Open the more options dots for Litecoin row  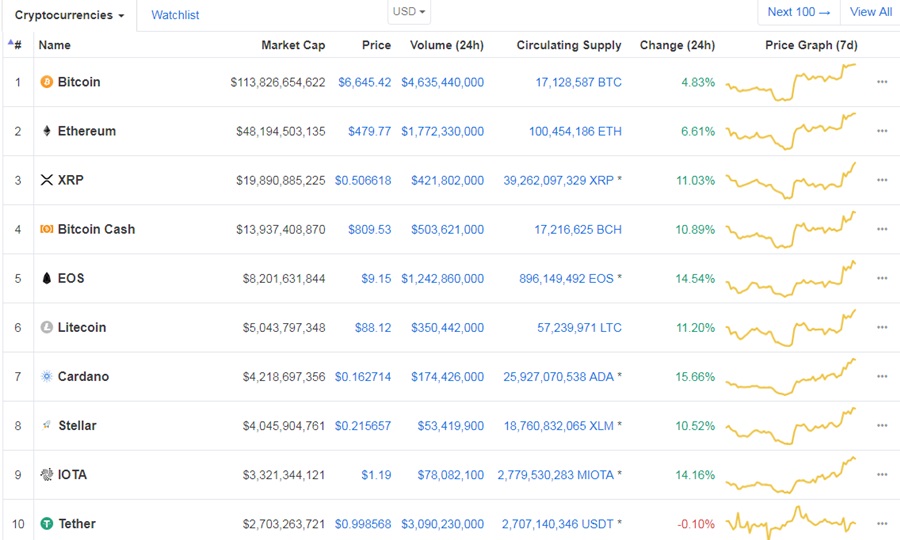pyautogui.click(x=882, y=327)
